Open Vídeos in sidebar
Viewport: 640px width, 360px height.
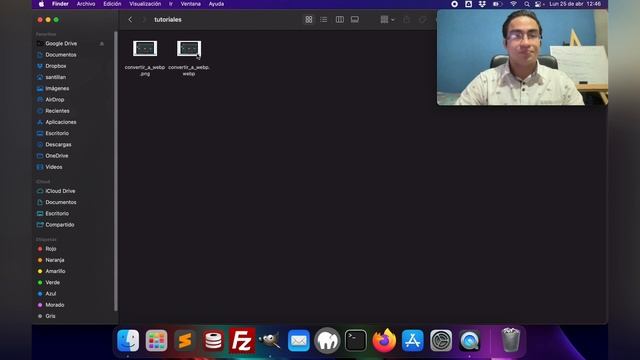53,167
